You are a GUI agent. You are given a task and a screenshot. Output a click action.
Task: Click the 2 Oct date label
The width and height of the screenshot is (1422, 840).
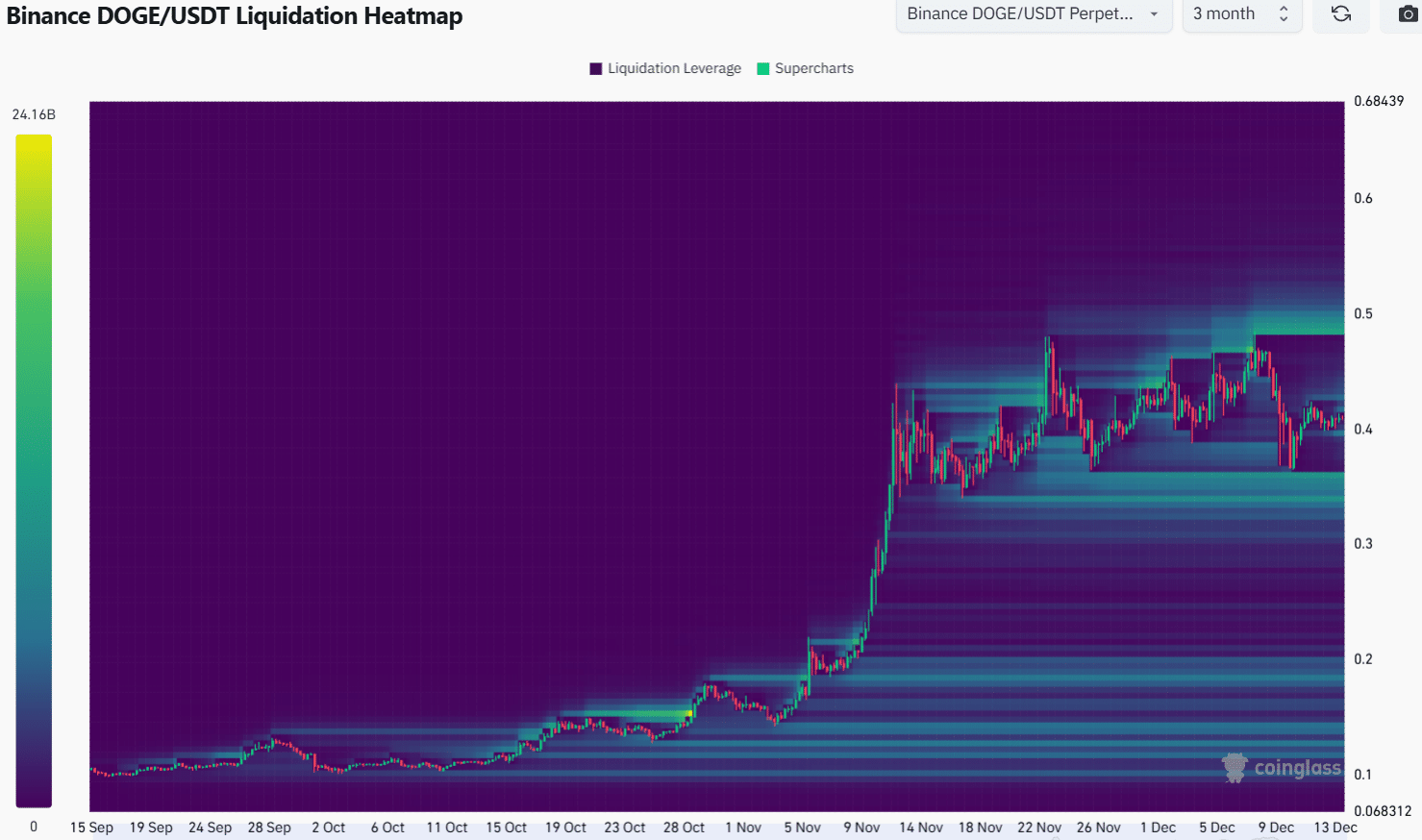[x=328, y=828]
